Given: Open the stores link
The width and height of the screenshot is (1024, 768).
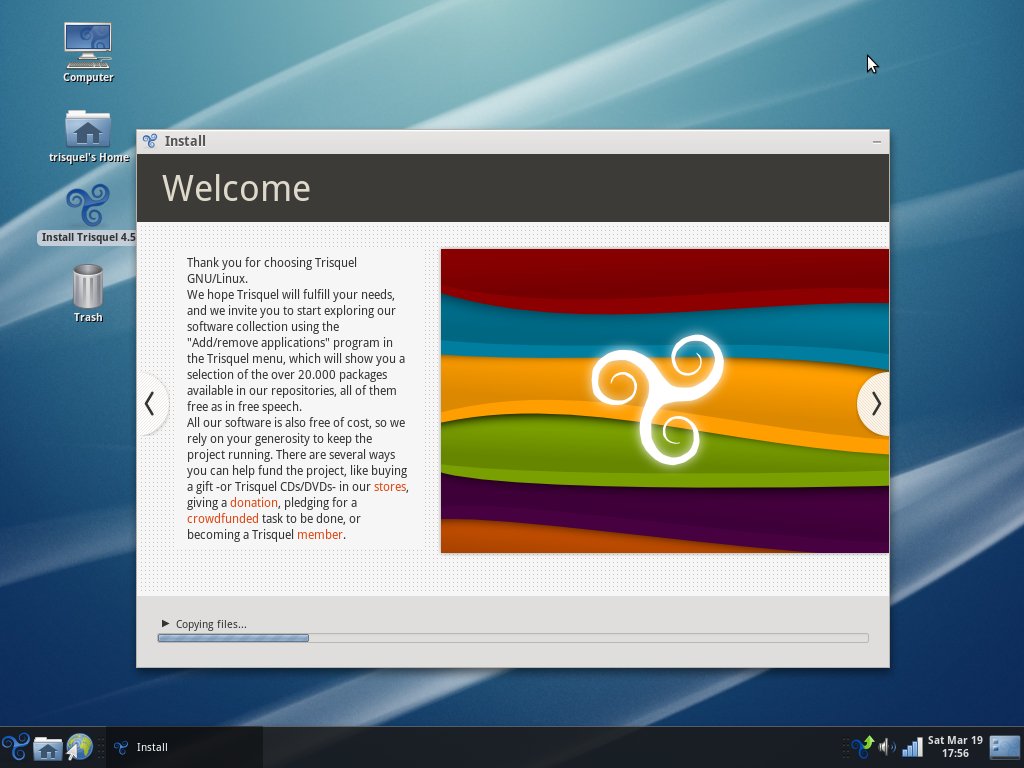Looking at the screenshot, I should [390, 487].
